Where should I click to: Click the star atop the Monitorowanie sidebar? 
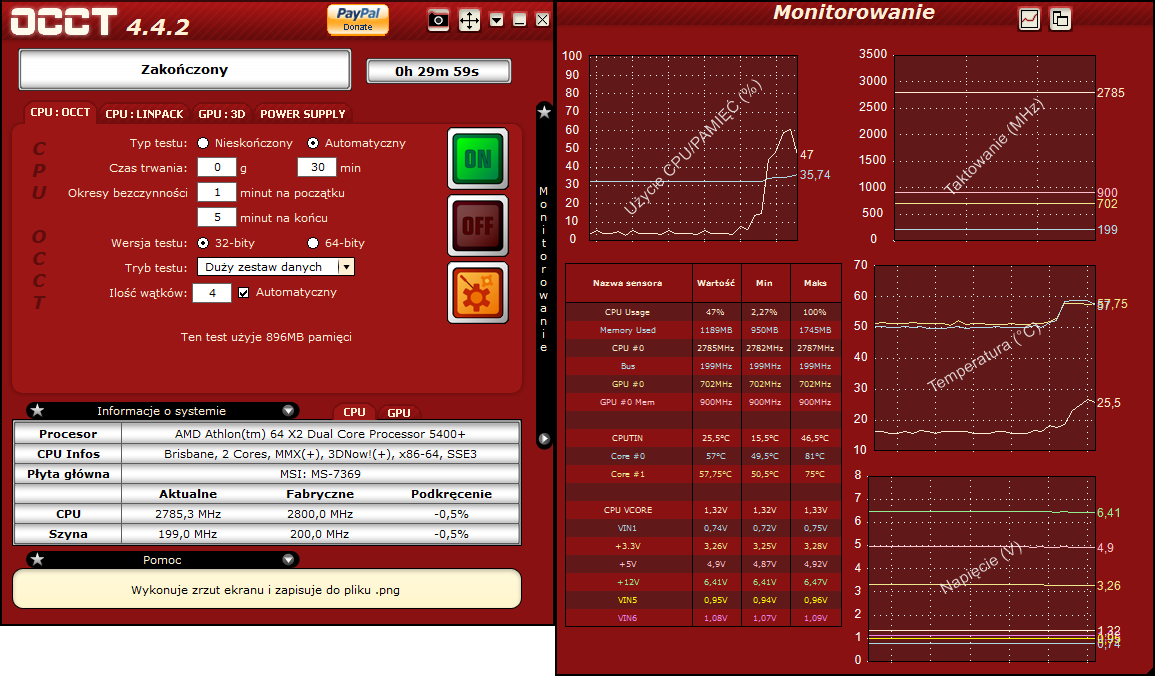click(544, 112)
